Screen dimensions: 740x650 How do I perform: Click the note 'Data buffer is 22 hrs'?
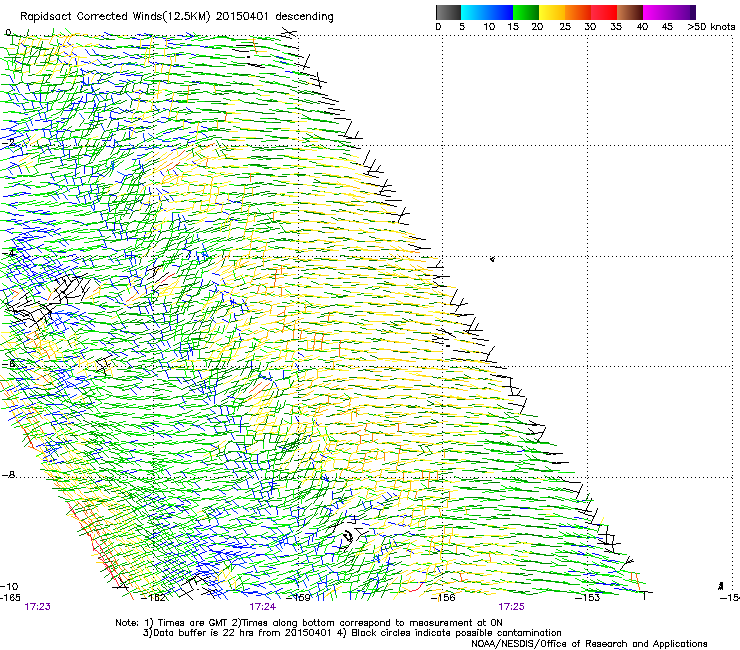click(x=204, y=633)
